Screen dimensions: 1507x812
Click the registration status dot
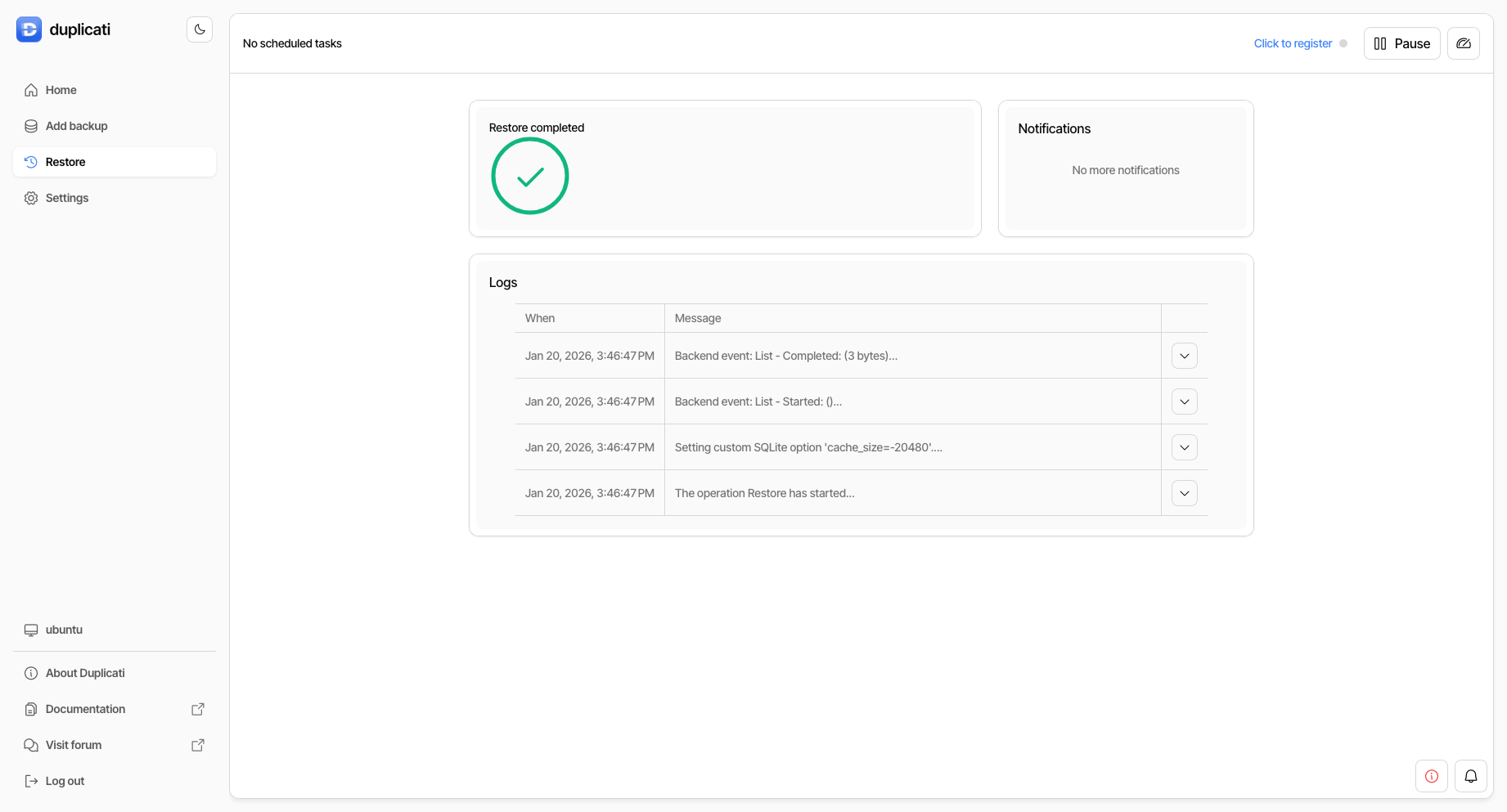[x=1343, y=43]
